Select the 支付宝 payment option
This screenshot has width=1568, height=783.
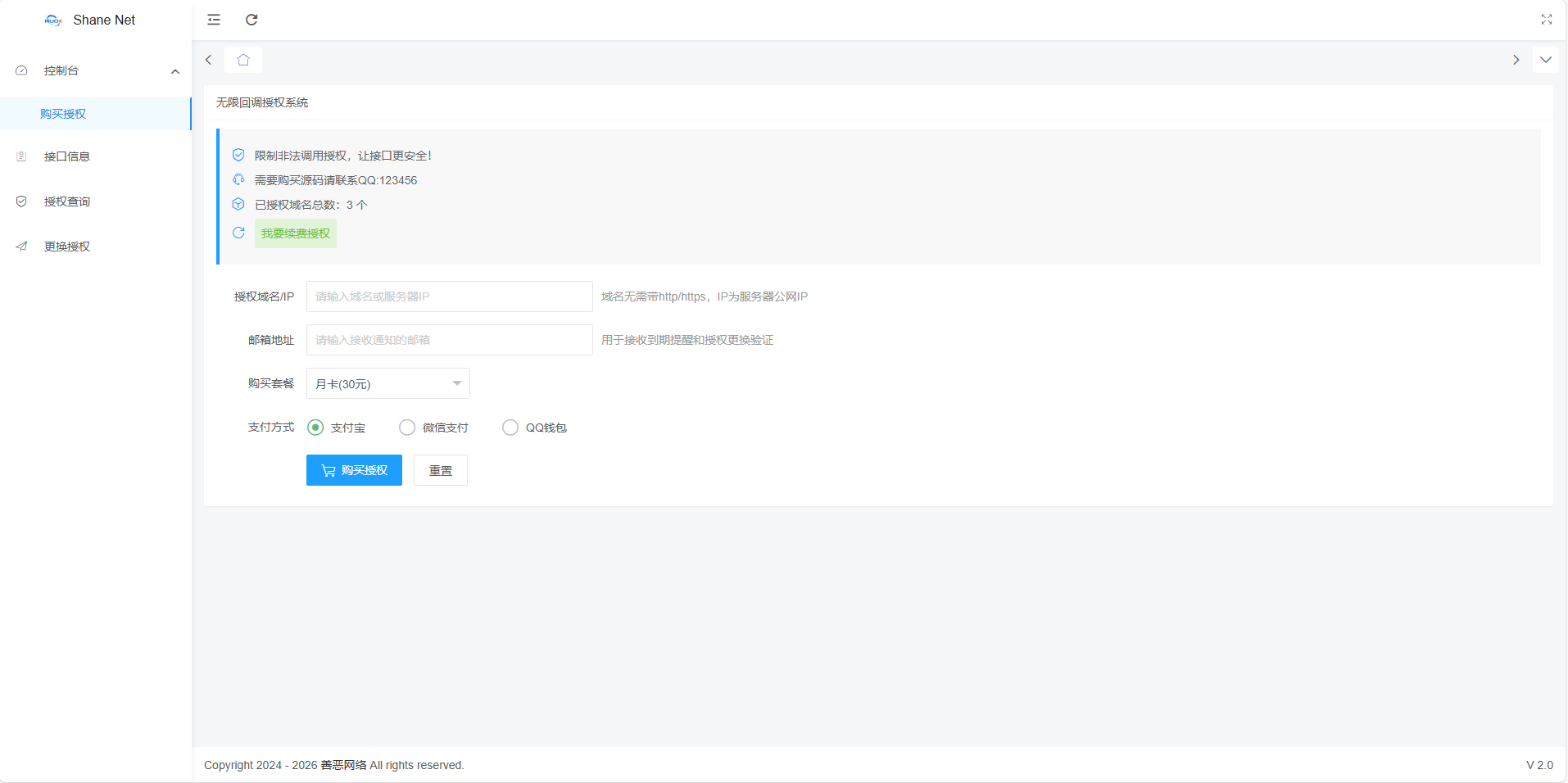click(315, 428)
